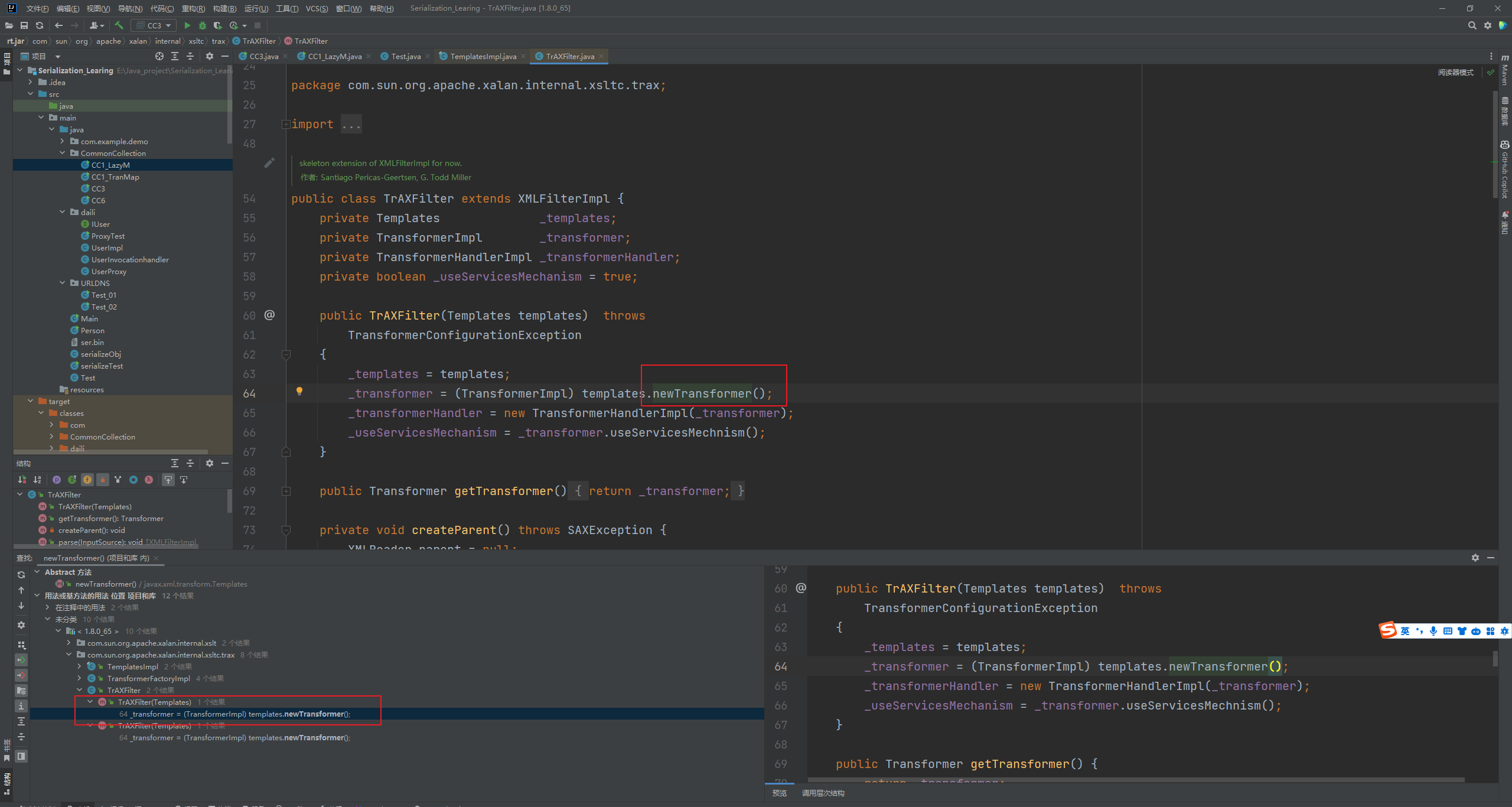Save all with the floppy disk icon
Image resolution: width=1512 pixels, height=807 pixels.
coord(24,25)
